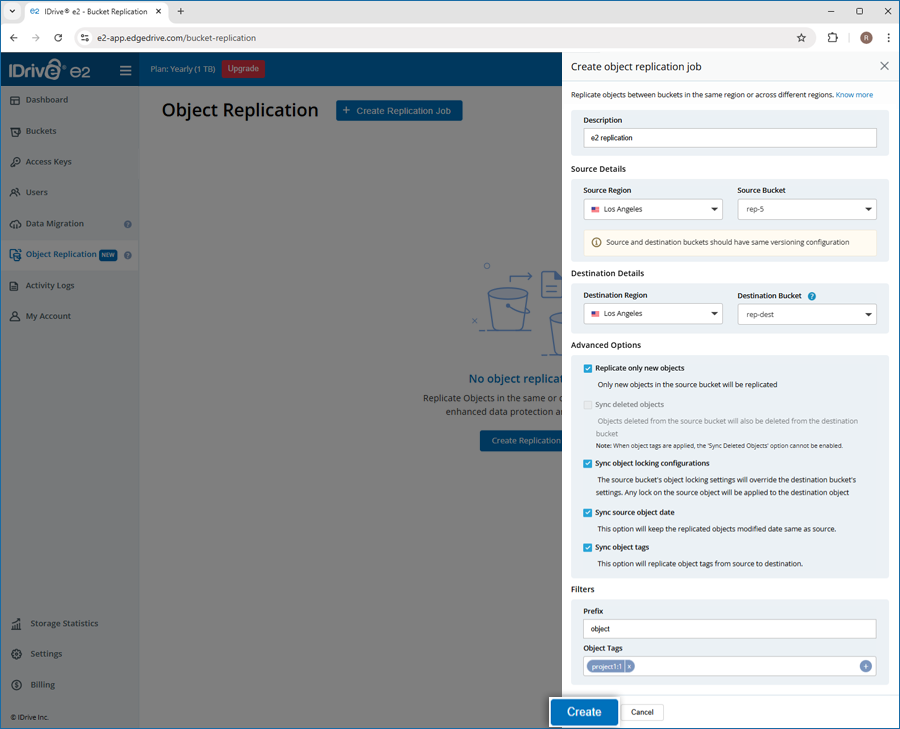Bookmark this page with star icon
The image size is (900, 729).
[801, 38]
